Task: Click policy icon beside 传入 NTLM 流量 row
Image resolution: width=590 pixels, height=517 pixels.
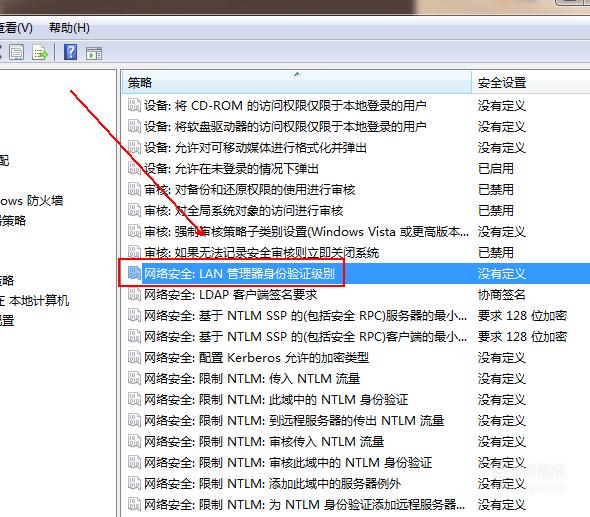Action: tap(134, 379)
